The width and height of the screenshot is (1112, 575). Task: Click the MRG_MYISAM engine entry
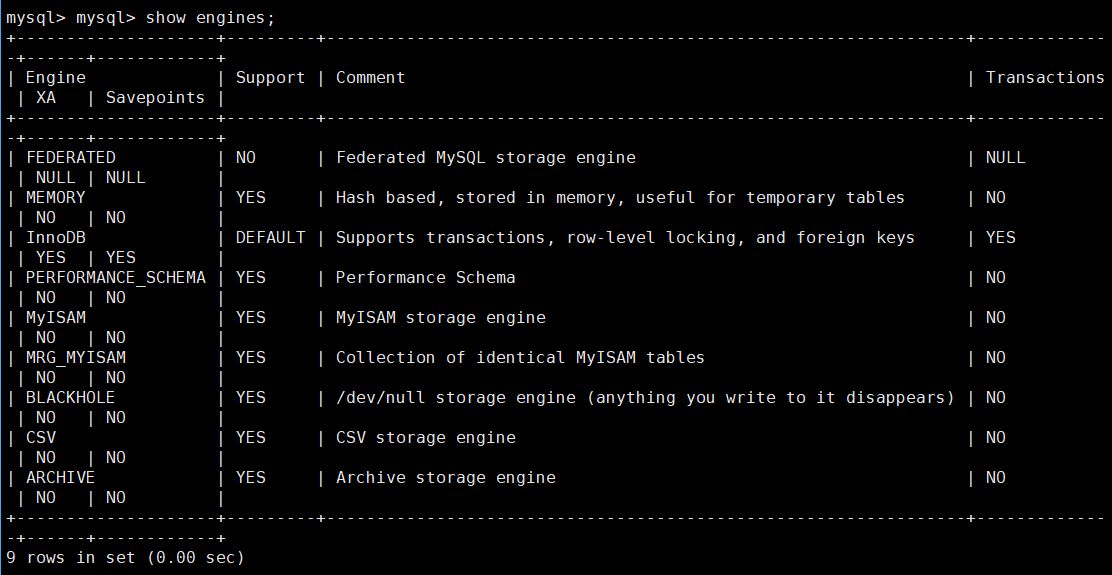point(75,357)
